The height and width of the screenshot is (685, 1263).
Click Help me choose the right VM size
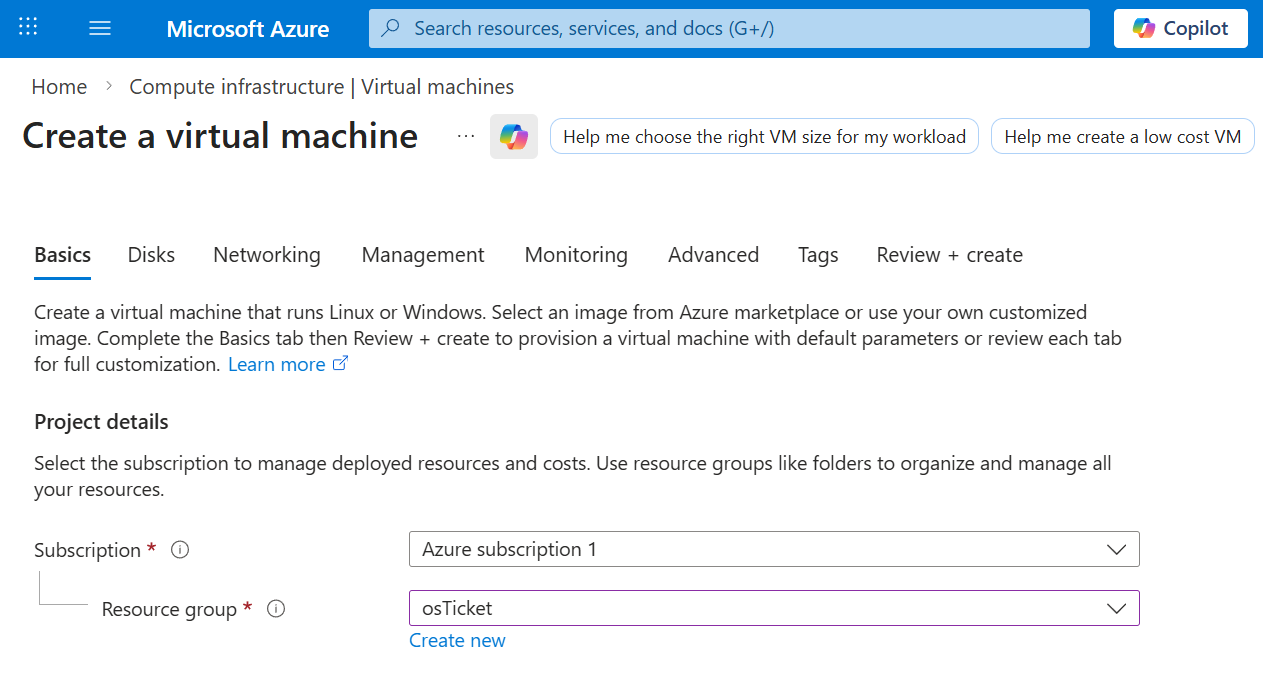(764, 137)
